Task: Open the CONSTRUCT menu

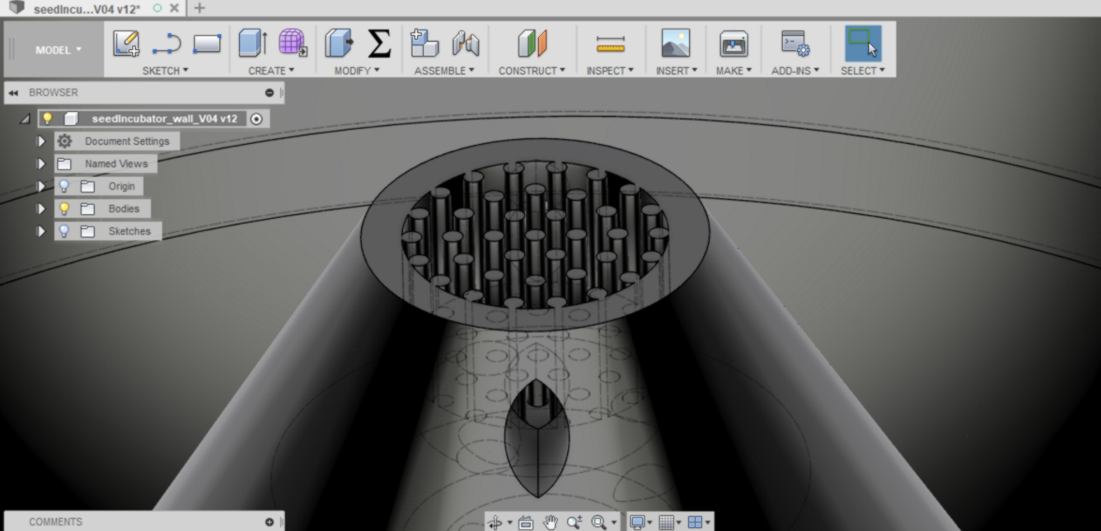Action: pos(532,70)
